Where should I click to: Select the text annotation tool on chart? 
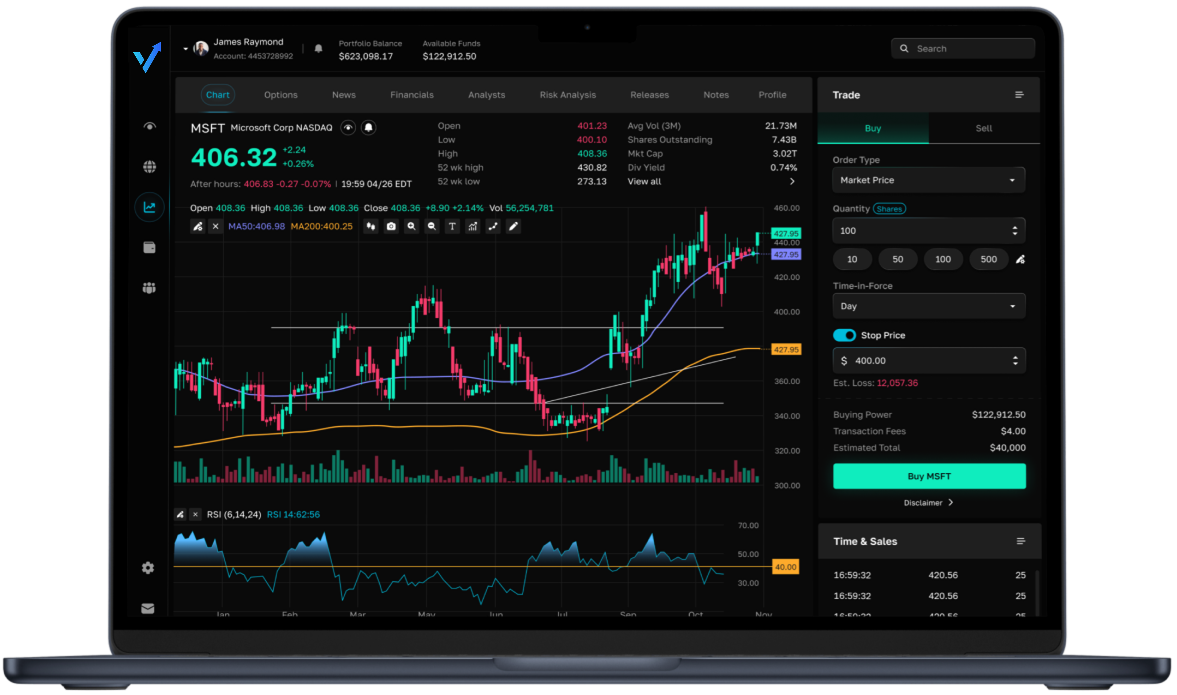pos(452,227)
